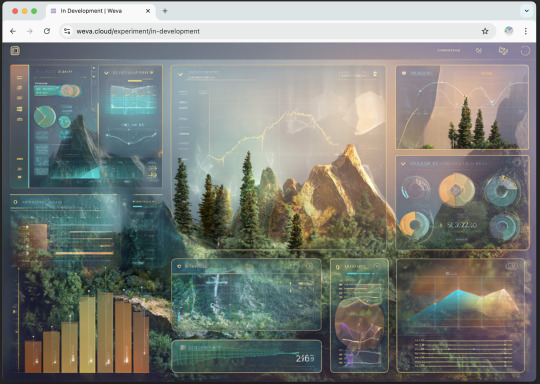Reload the weva.cloud page
Screen dimensions: 540x384
click(47, 31)
